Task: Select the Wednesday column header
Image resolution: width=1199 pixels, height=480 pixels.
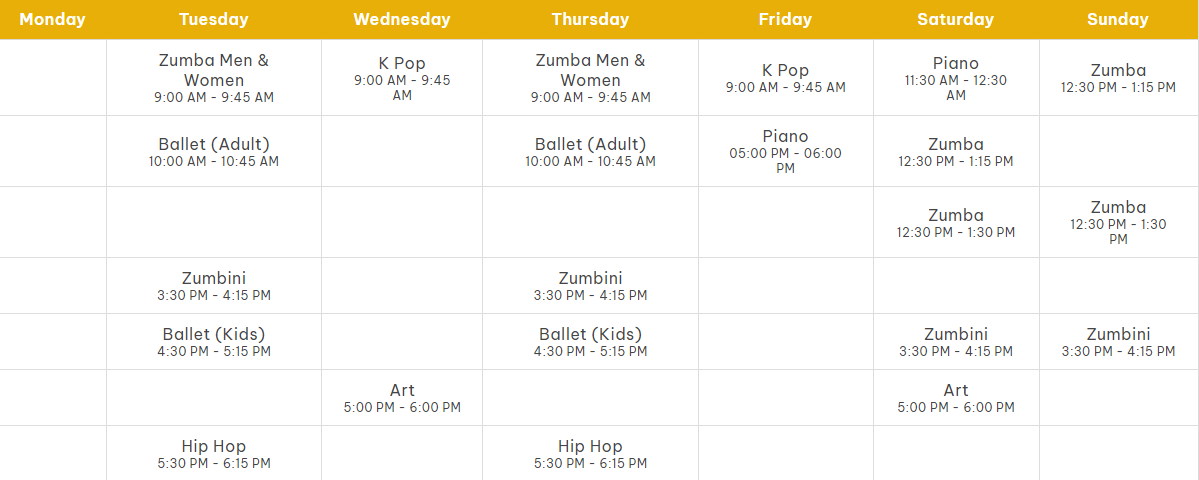Action: click(401, 20)
